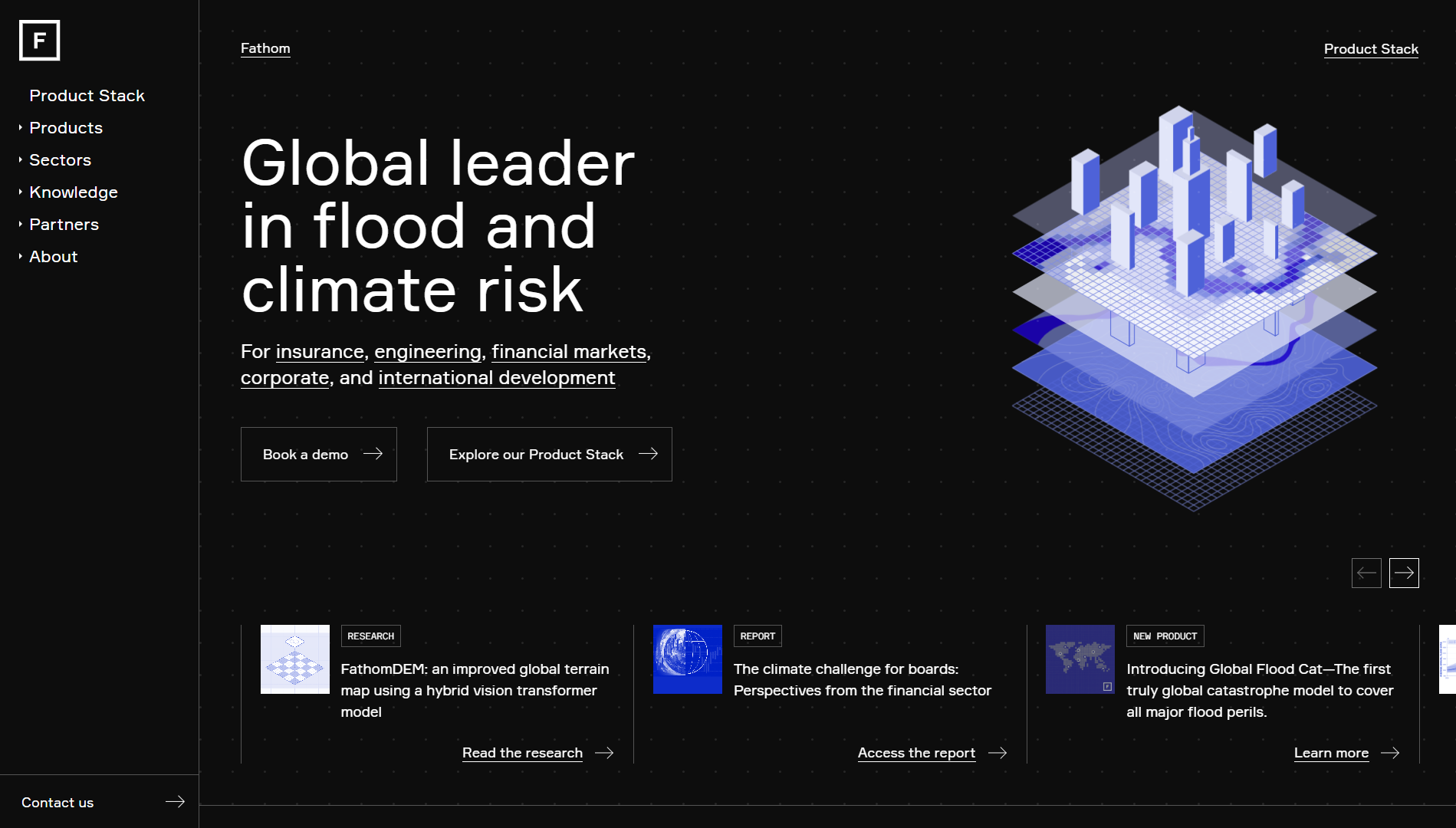This screenshot has height=828, width=1456.
Task: Open Partners in the sidebar
Action: click(x=64, y=225)
